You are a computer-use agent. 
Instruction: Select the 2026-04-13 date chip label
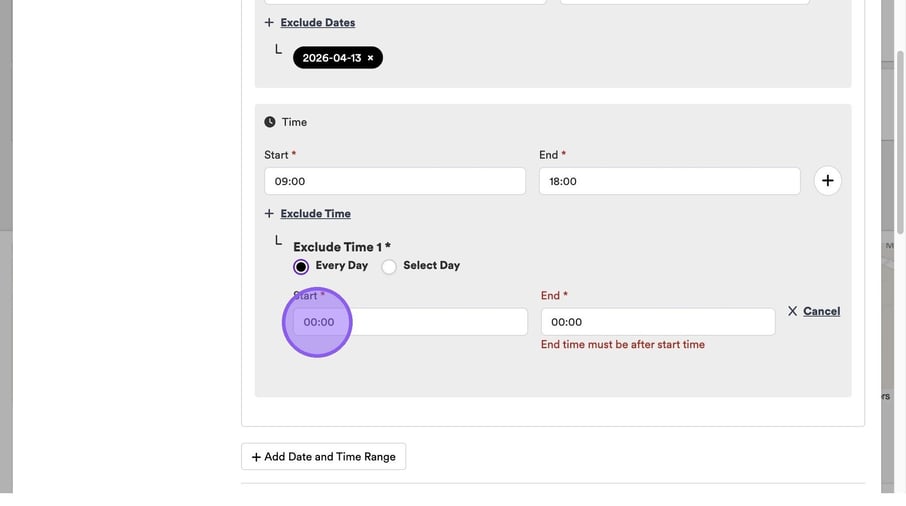click(x=331, y=58)
